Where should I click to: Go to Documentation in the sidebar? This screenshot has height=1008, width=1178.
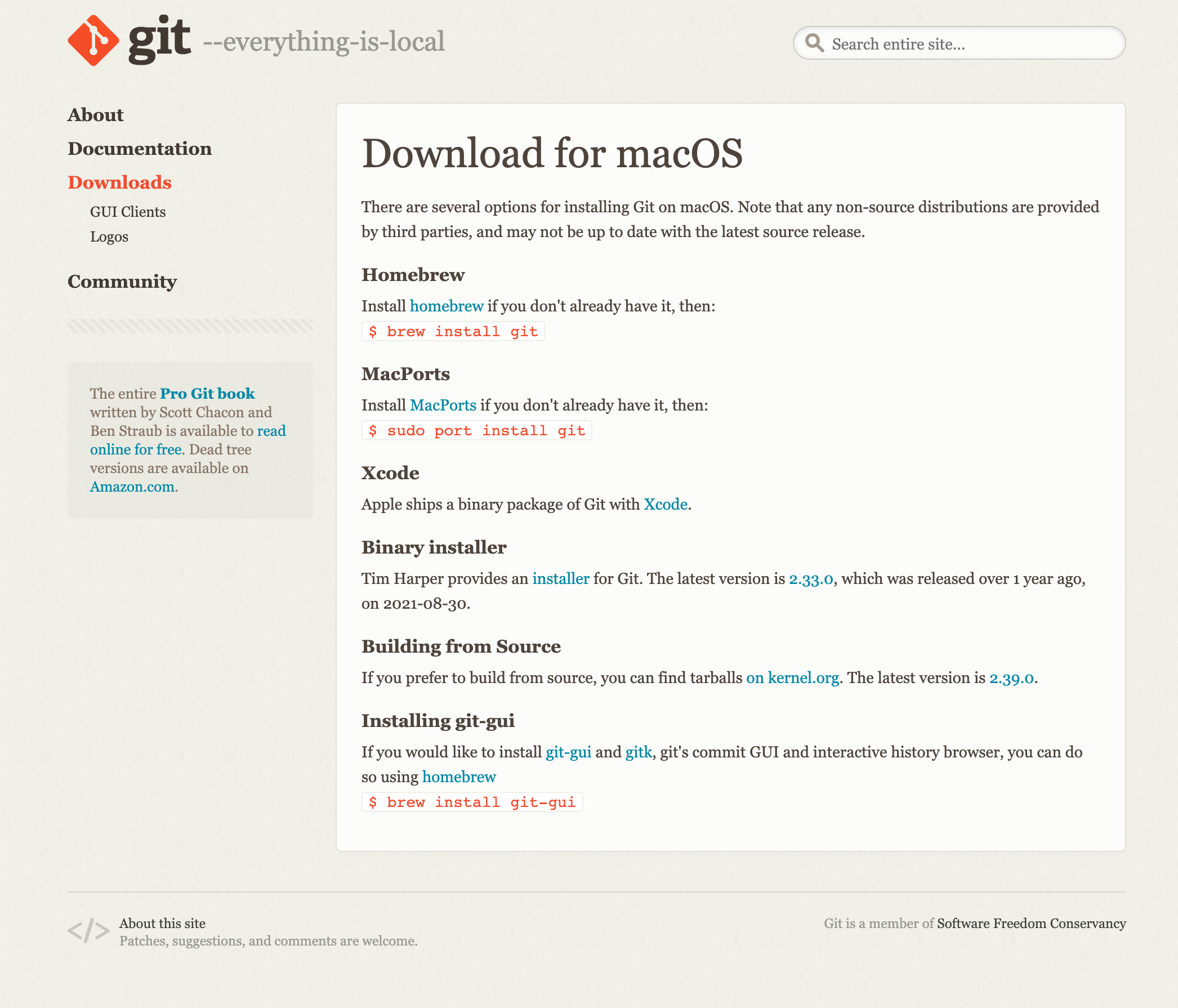tap(140, 149)
